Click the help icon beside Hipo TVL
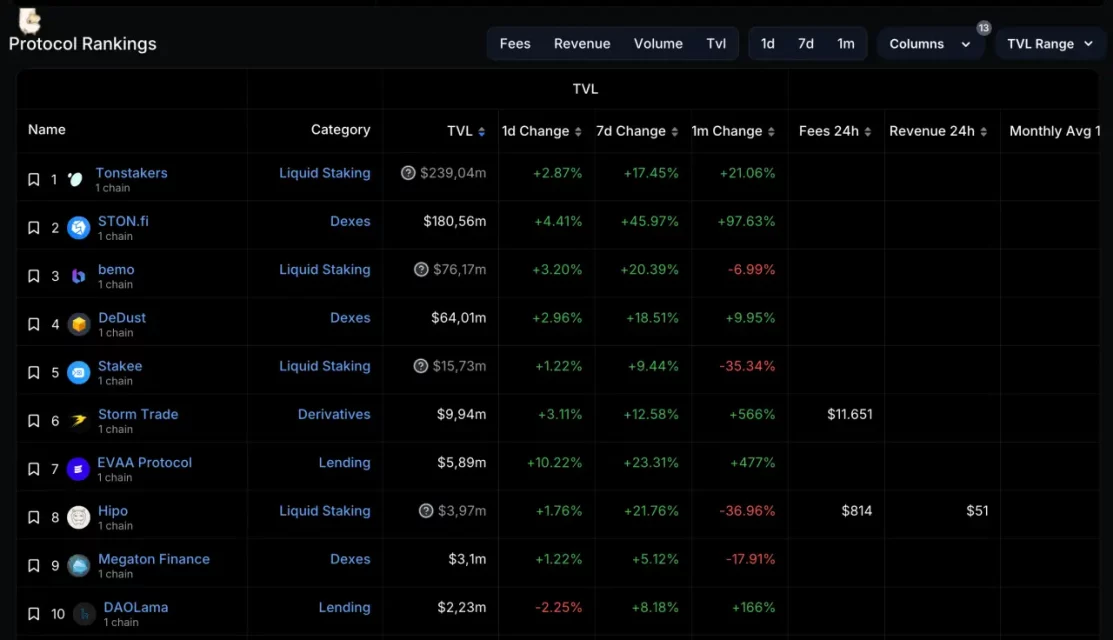The width and height of the screenshot is (1113, 640). [426, 511]
